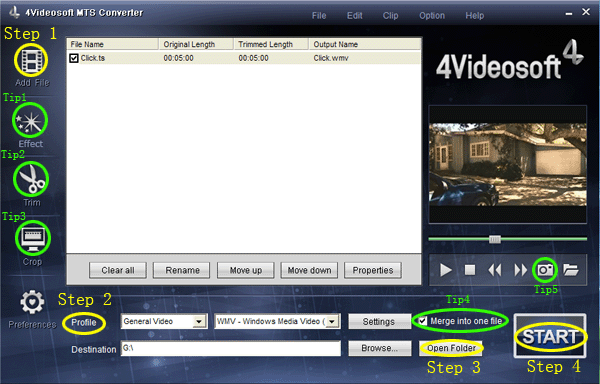
Task: Click the Add File filmstrip icon
Action: point(31,60)
